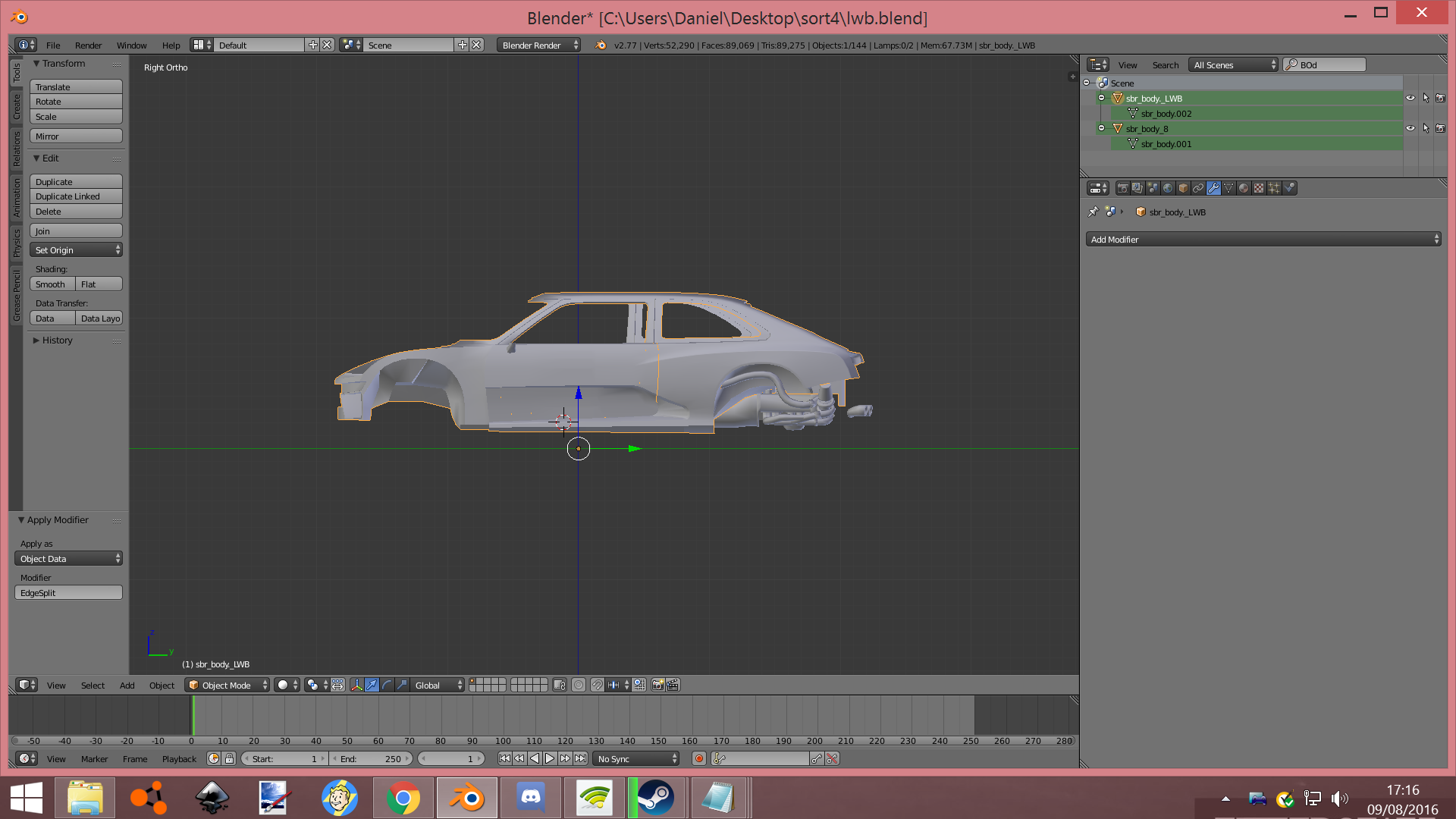Hide sbr_body._LWB using its eye icon
1456x819 pixels.
[x=1410, y=98]
